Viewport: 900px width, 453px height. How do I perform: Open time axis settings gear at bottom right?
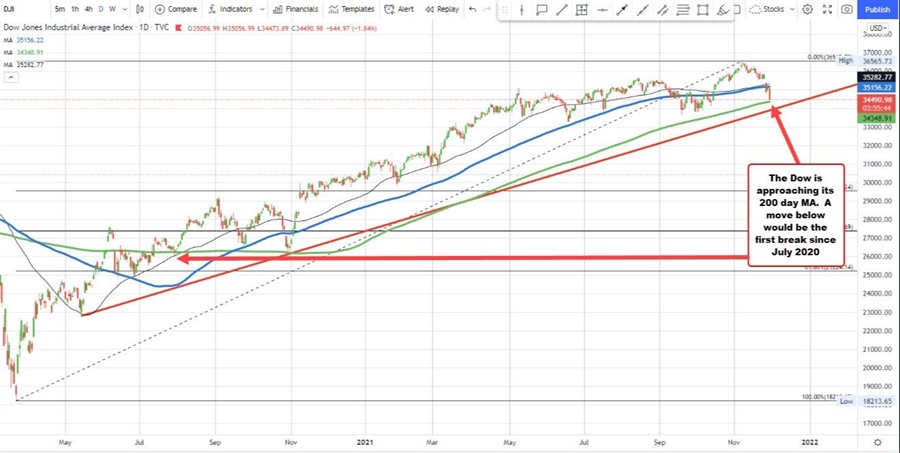(877, 442)
